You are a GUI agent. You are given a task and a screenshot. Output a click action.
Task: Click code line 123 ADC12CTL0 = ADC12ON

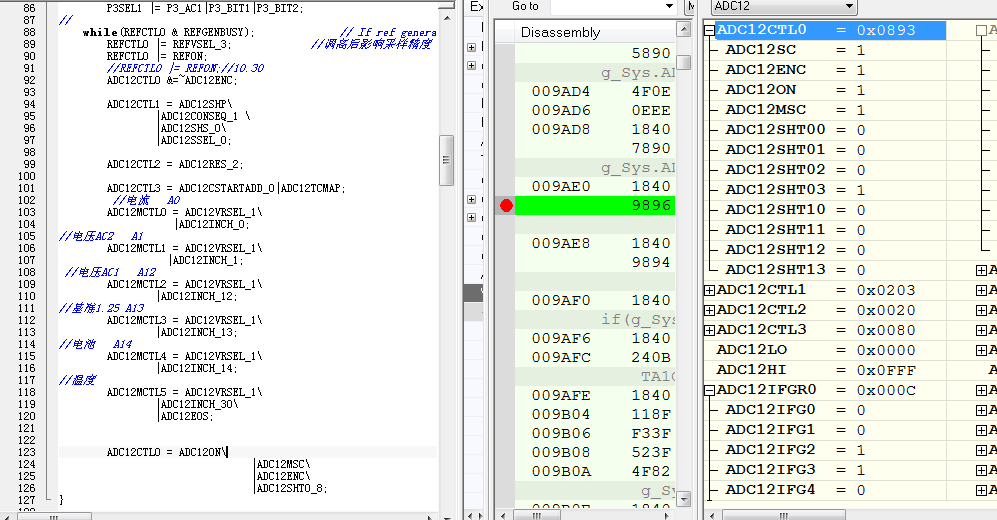167,452
